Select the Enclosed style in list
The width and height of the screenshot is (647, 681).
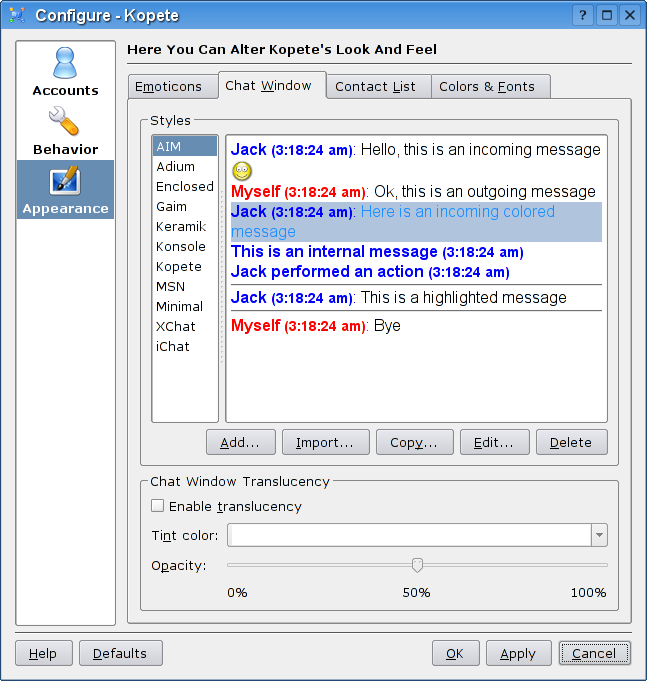coord(185,186)
